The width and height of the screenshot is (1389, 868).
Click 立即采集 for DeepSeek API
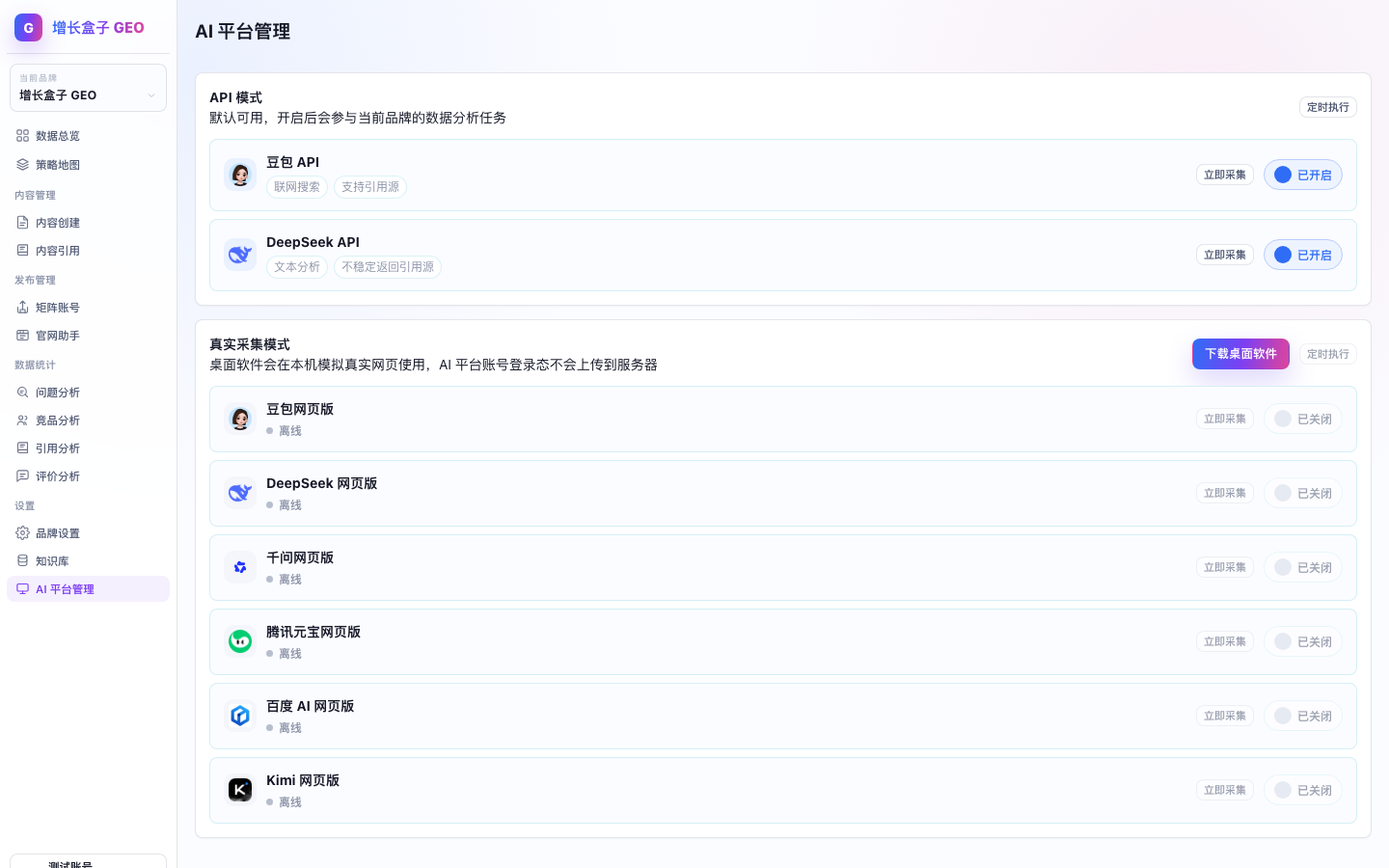(x=1225, y=255)
